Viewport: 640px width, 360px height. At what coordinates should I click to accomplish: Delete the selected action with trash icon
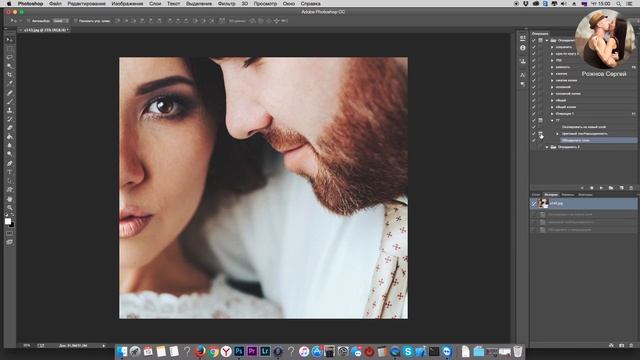[x=631, y=188]
